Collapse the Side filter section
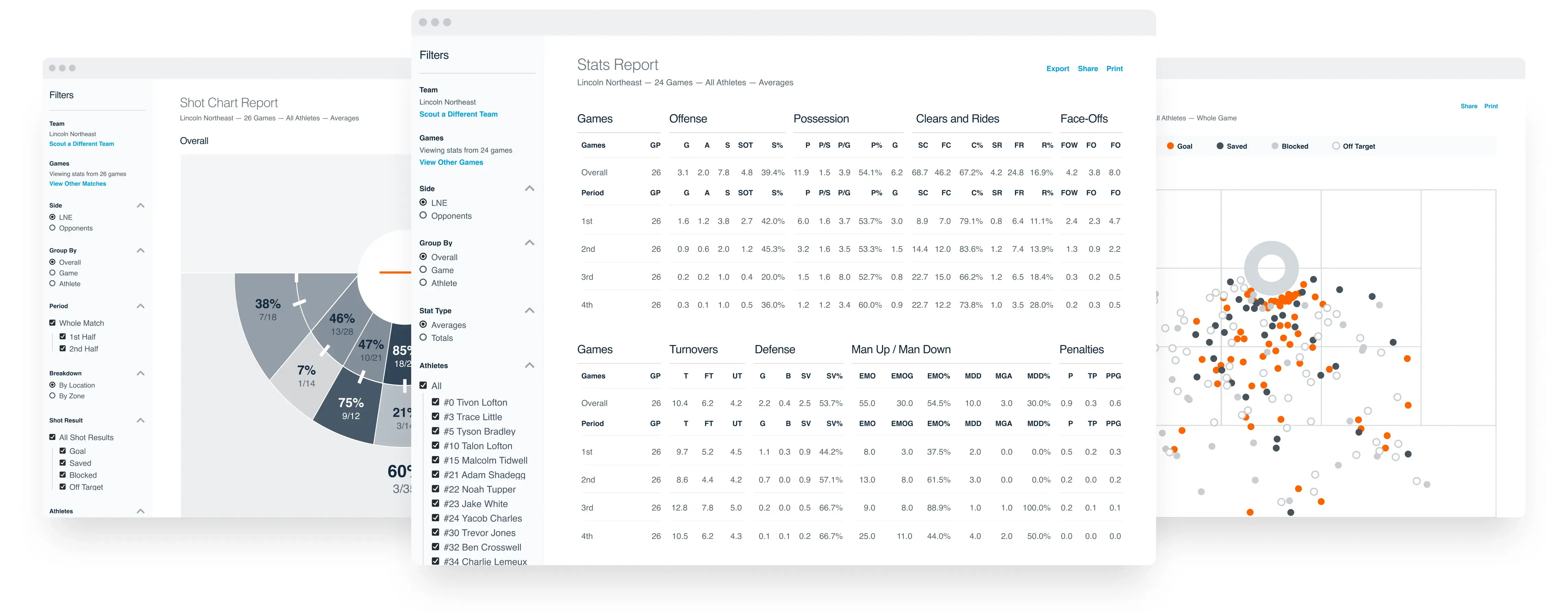This screenshot has width=1568, height=612. point(529,188)
